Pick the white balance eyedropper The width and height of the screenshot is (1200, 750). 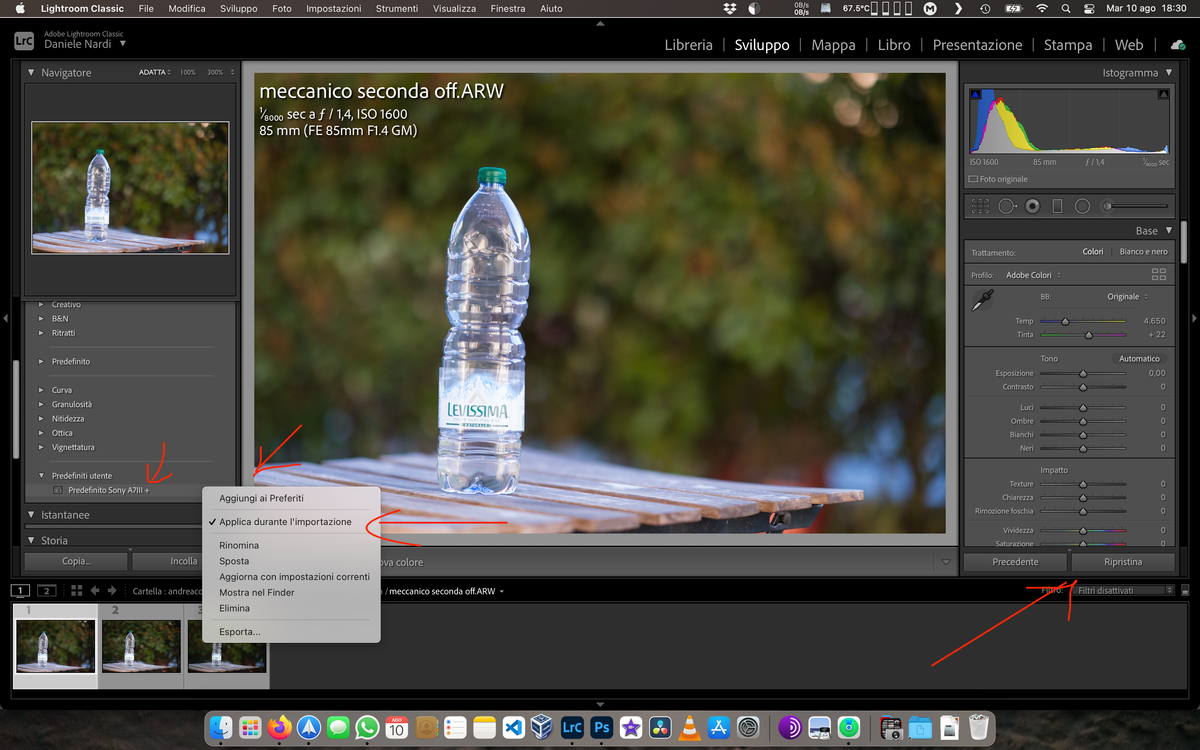(x=982, y=300)
